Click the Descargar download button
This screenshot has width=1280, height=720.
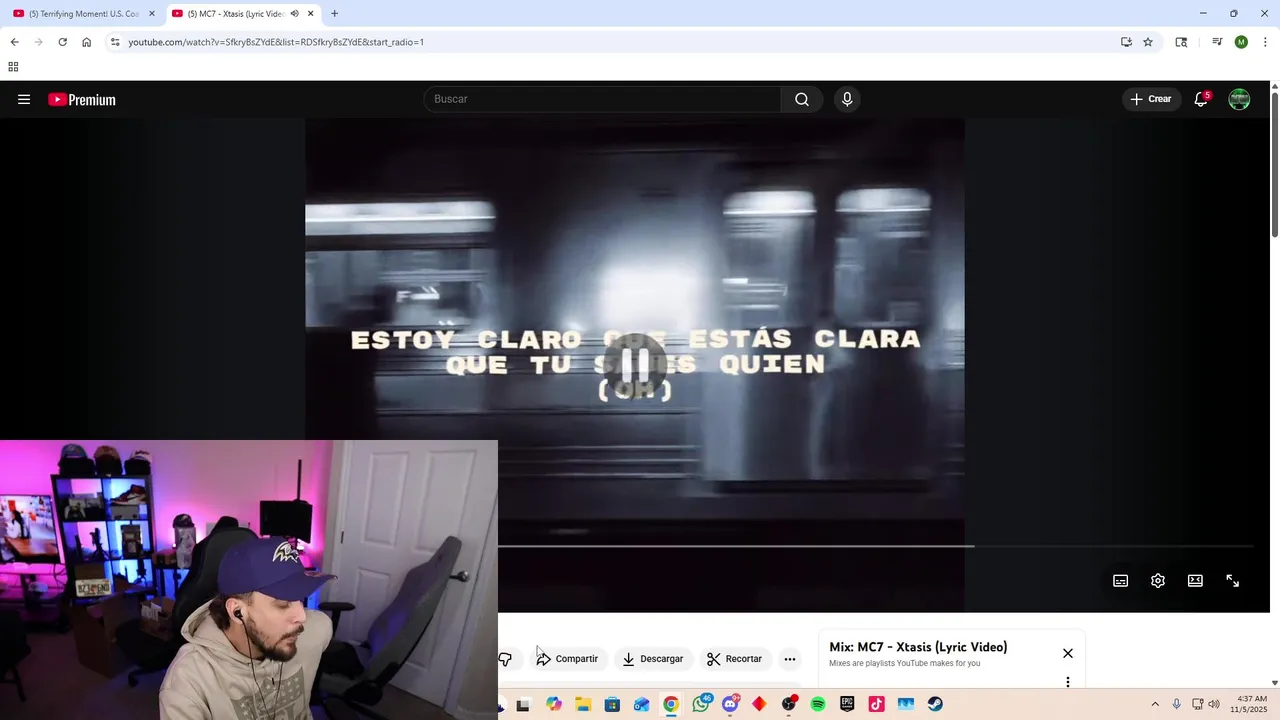pyautogui.click(x=652, y=659)
